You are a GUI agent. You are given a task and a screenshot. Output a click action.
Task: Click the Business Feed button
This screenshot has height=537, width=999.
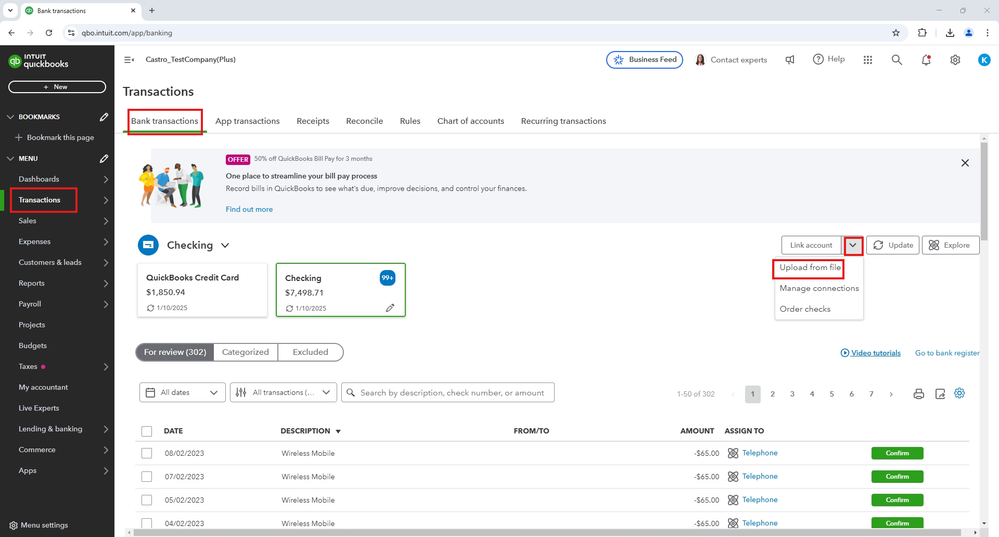(645, 59)
